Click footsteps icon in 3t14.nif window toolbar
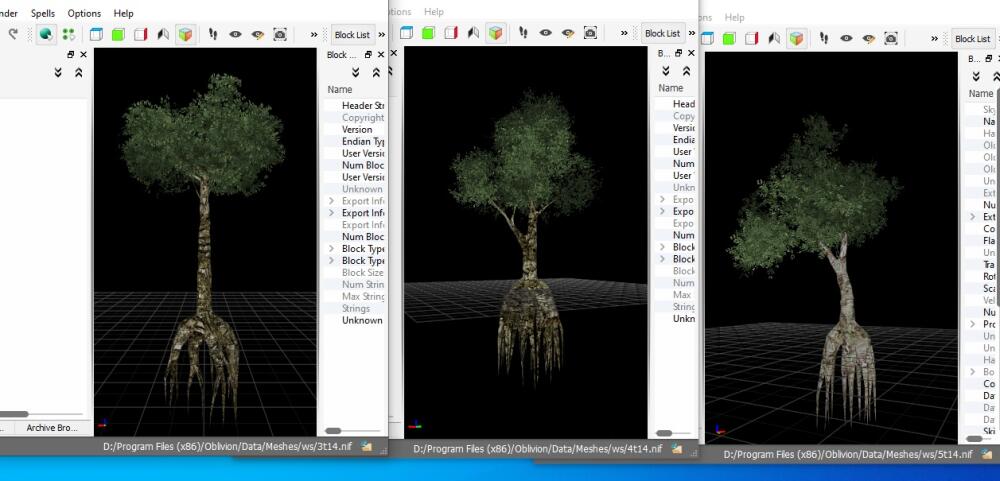This screenshot has height=481, width=1000. [213, 34]
